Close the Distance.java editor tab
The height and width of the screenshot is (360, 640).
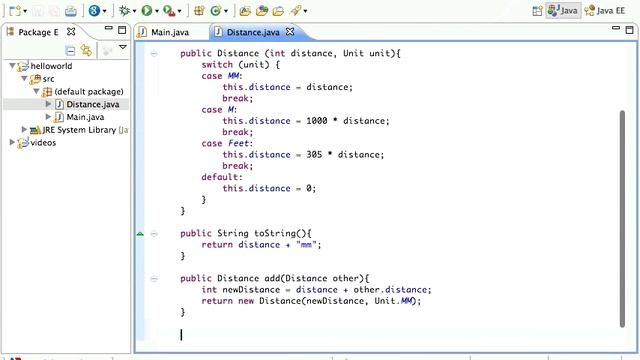click(x=290, y=31)
